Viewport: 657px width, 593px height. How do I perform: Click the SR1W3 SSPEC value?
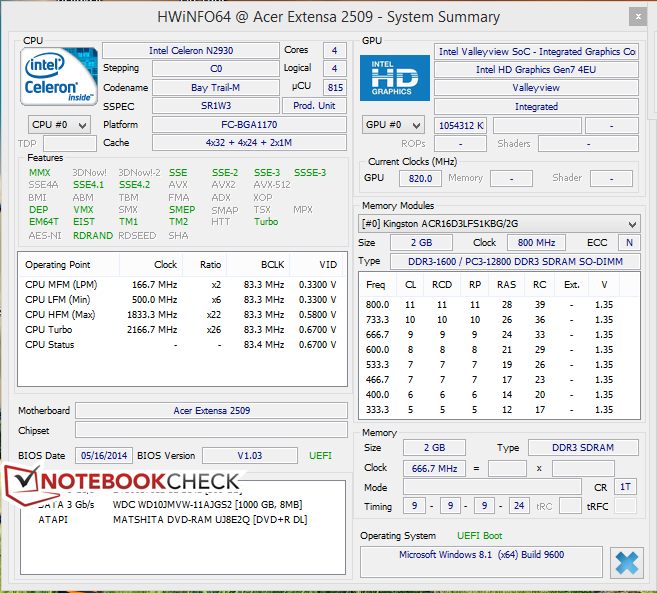click(215, 106)
